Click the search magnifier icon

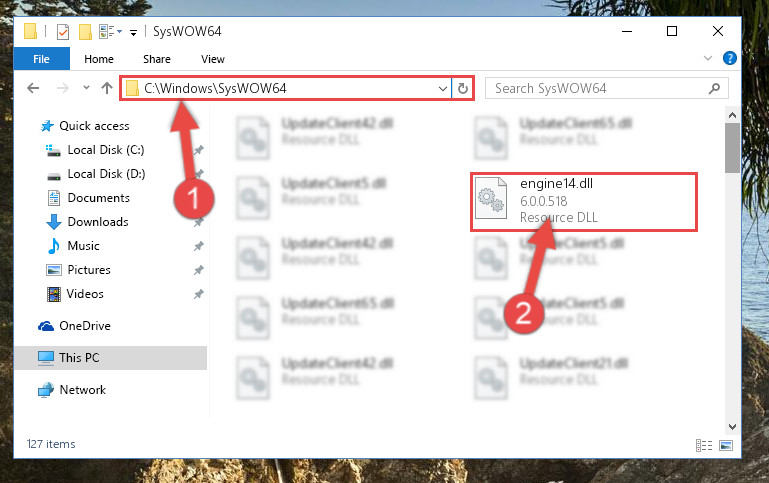714,89
